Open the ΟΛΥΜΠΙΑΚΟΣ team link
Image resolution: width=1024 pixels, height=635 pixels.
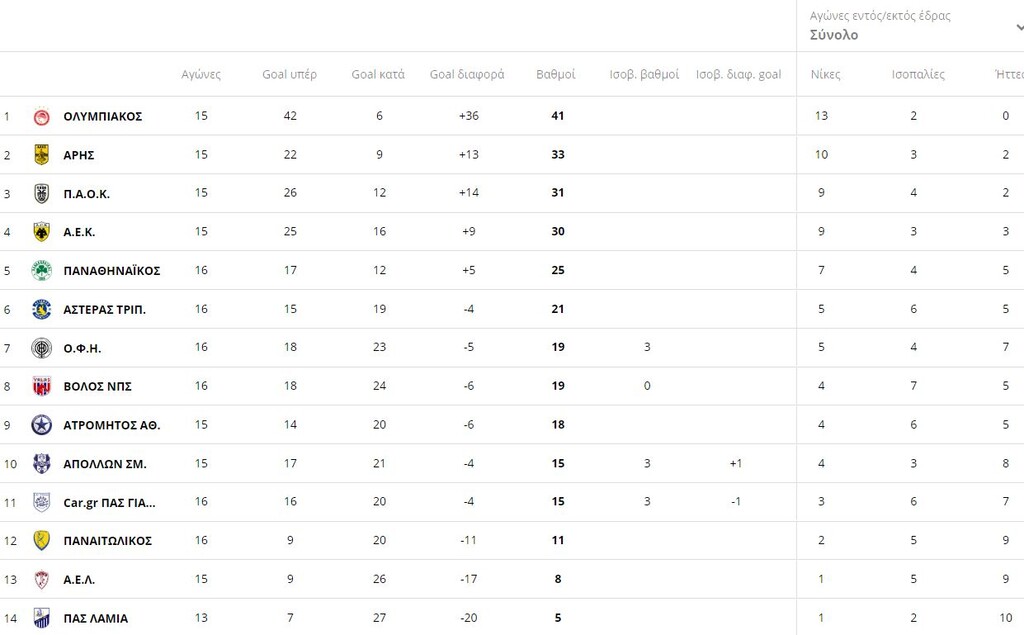[x=102, y=116]
